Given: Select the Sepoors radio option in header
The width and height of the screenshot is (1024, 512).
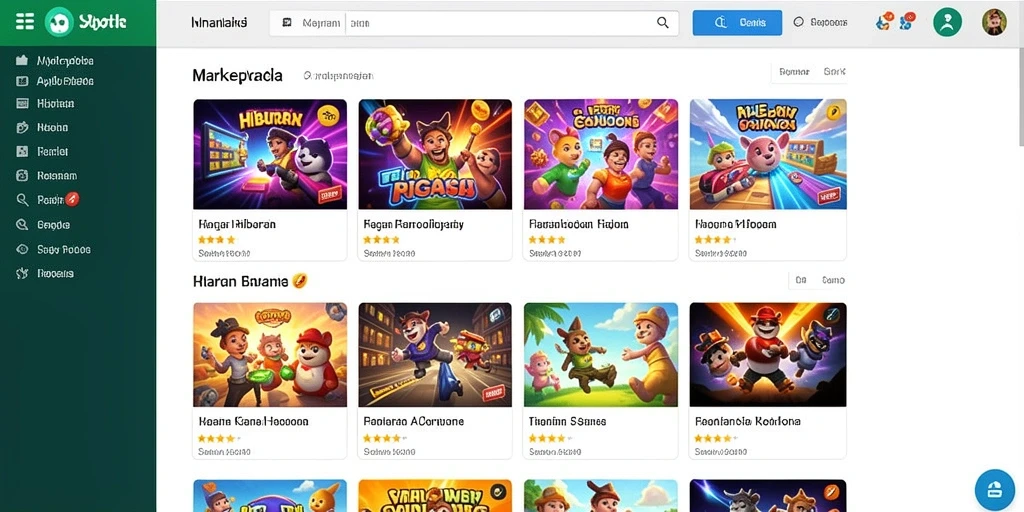Looking at the screenshot, I should click(x=820, y=22).
